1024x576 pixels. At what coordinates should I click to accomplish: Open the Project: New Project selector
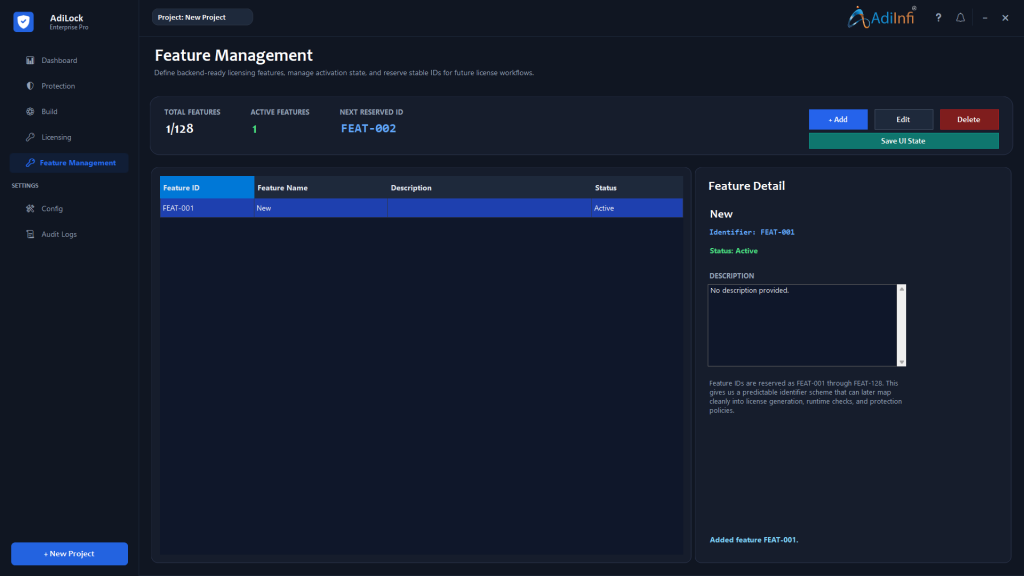202,17
